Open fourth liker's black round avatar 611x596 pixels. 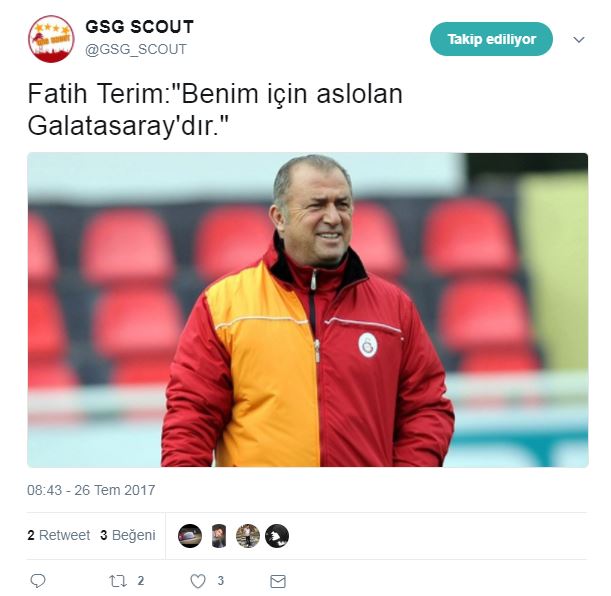(277, 536)
